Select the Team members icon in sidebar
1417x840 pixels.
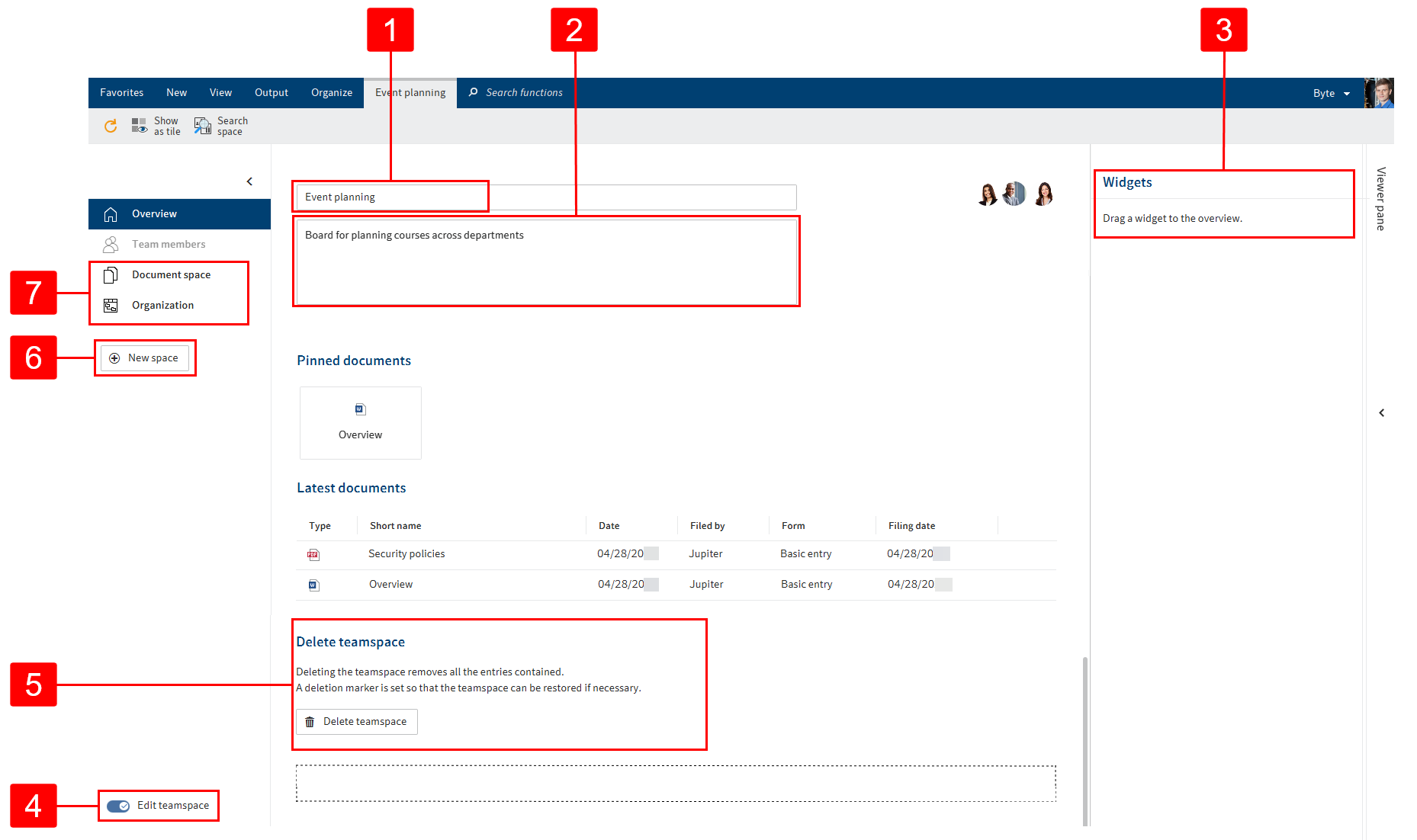click(x=111, y=244)
